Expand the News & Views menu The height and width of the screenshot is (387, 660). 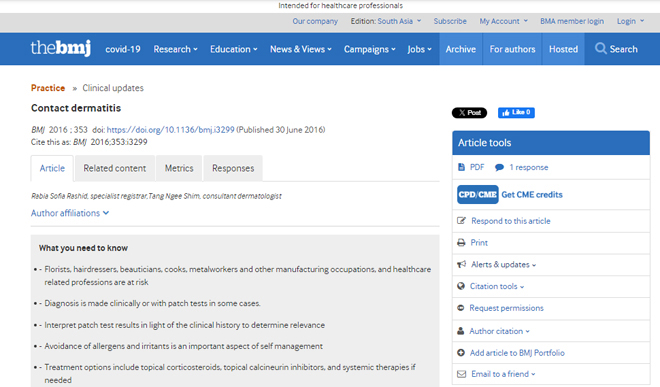click(x=301, y=49)
